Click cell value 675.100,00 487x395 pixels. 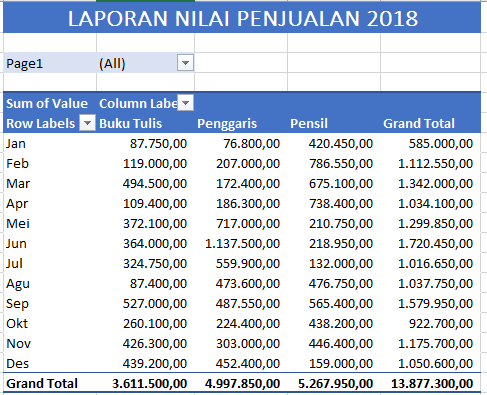(341, 184)
